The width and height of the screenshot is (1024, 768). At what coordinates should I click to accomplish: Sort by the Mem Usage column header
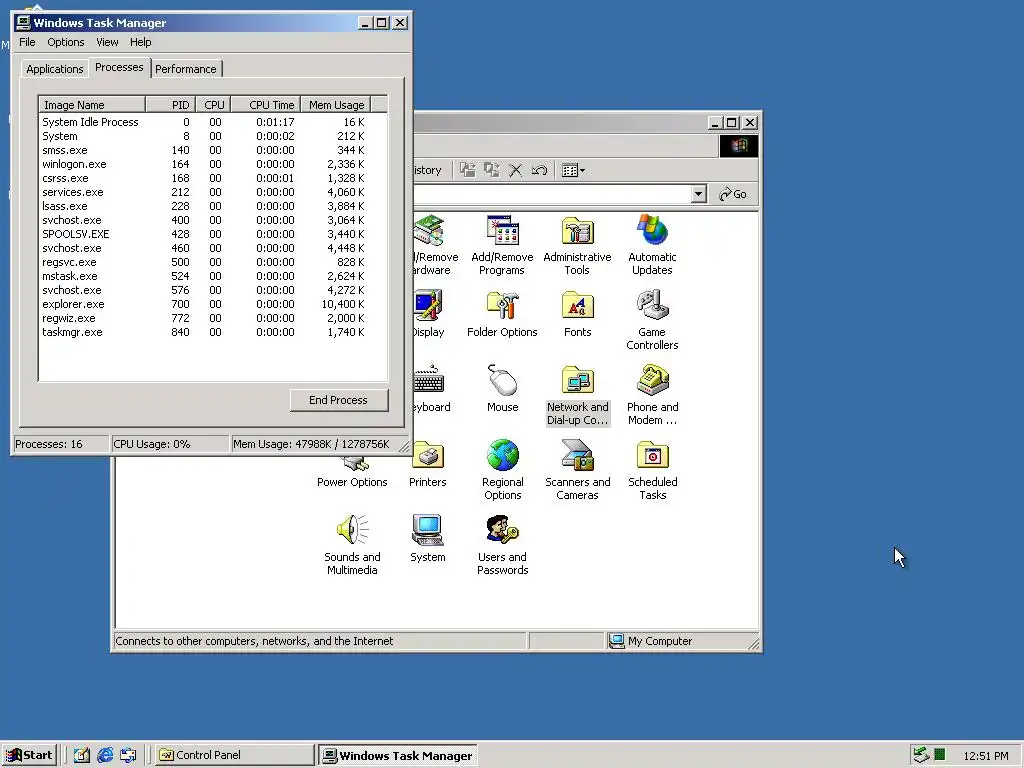tap(336, 104)
